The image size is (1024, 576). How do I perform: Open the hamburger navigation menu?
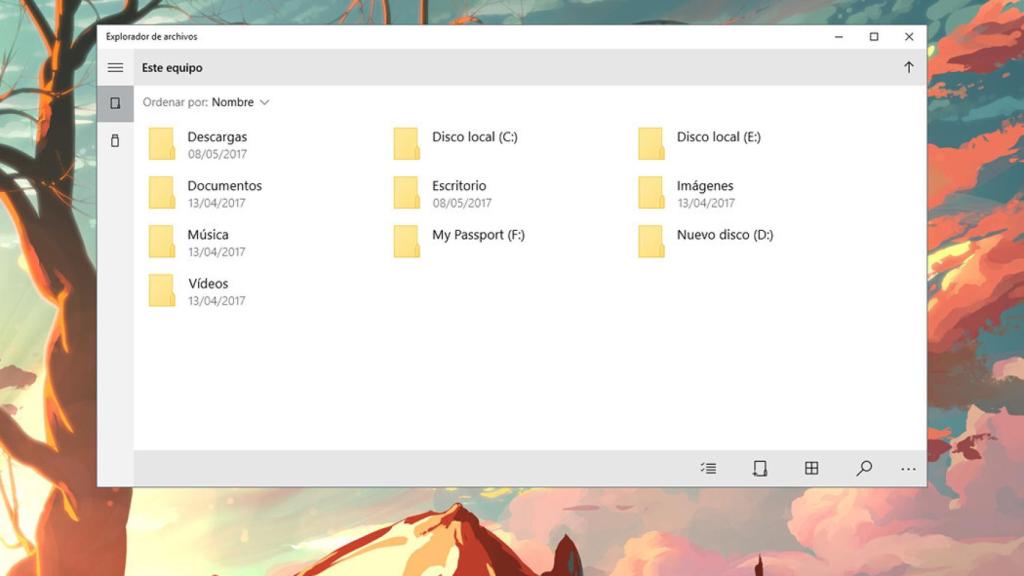(115, 67)
